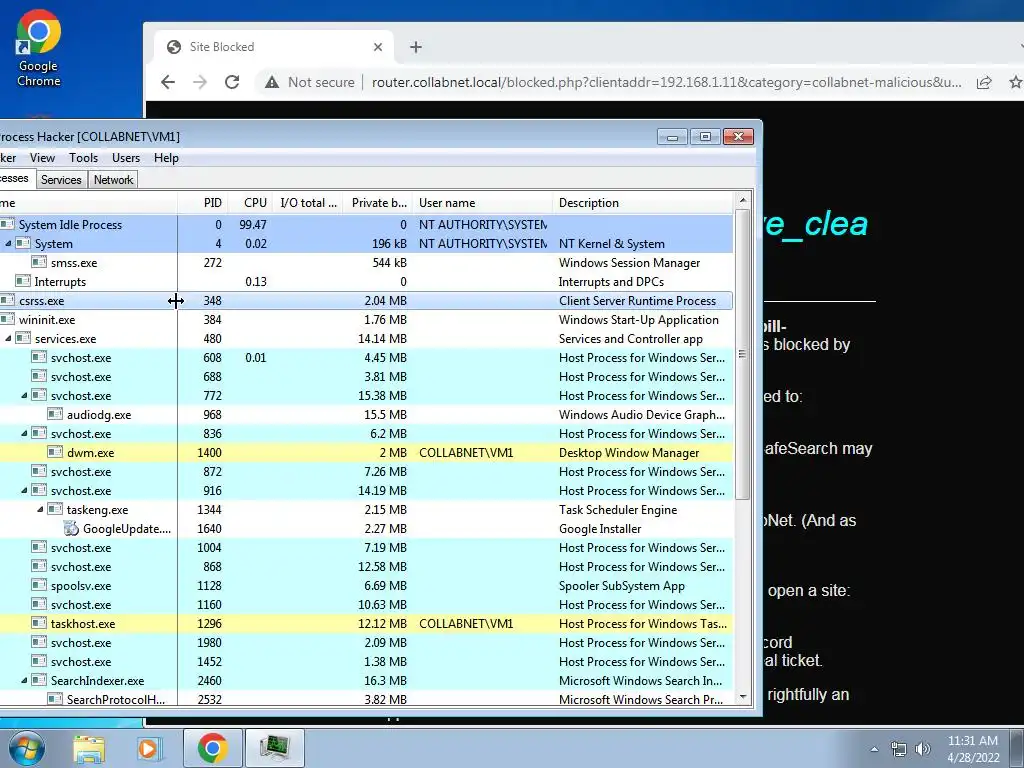This screenshot has height=768, width=1024.
Task: Collapse the taskeng.exe tree node
Action: coord(40,509)
